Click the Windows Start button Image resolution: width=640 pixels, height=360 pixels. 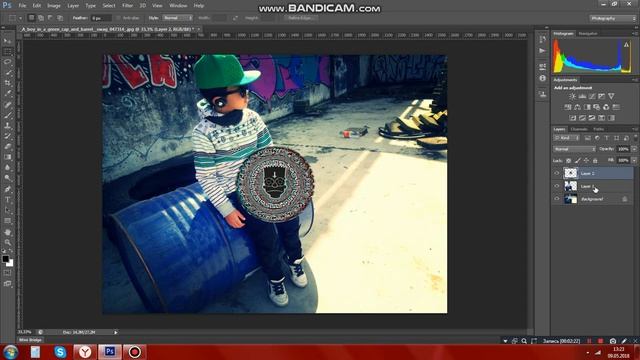[10, 352]
